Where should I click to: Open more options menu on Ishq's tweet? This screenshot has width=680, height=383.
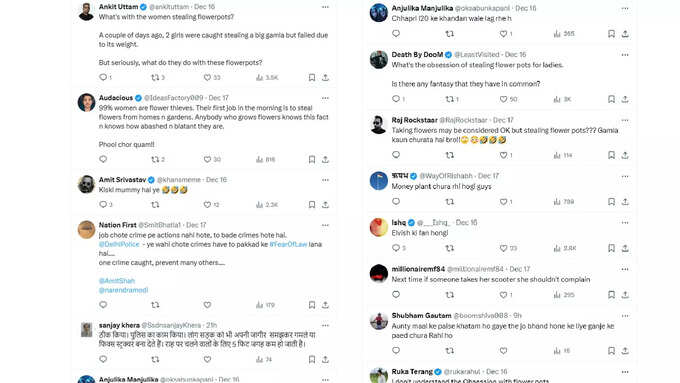click(625, 223)
